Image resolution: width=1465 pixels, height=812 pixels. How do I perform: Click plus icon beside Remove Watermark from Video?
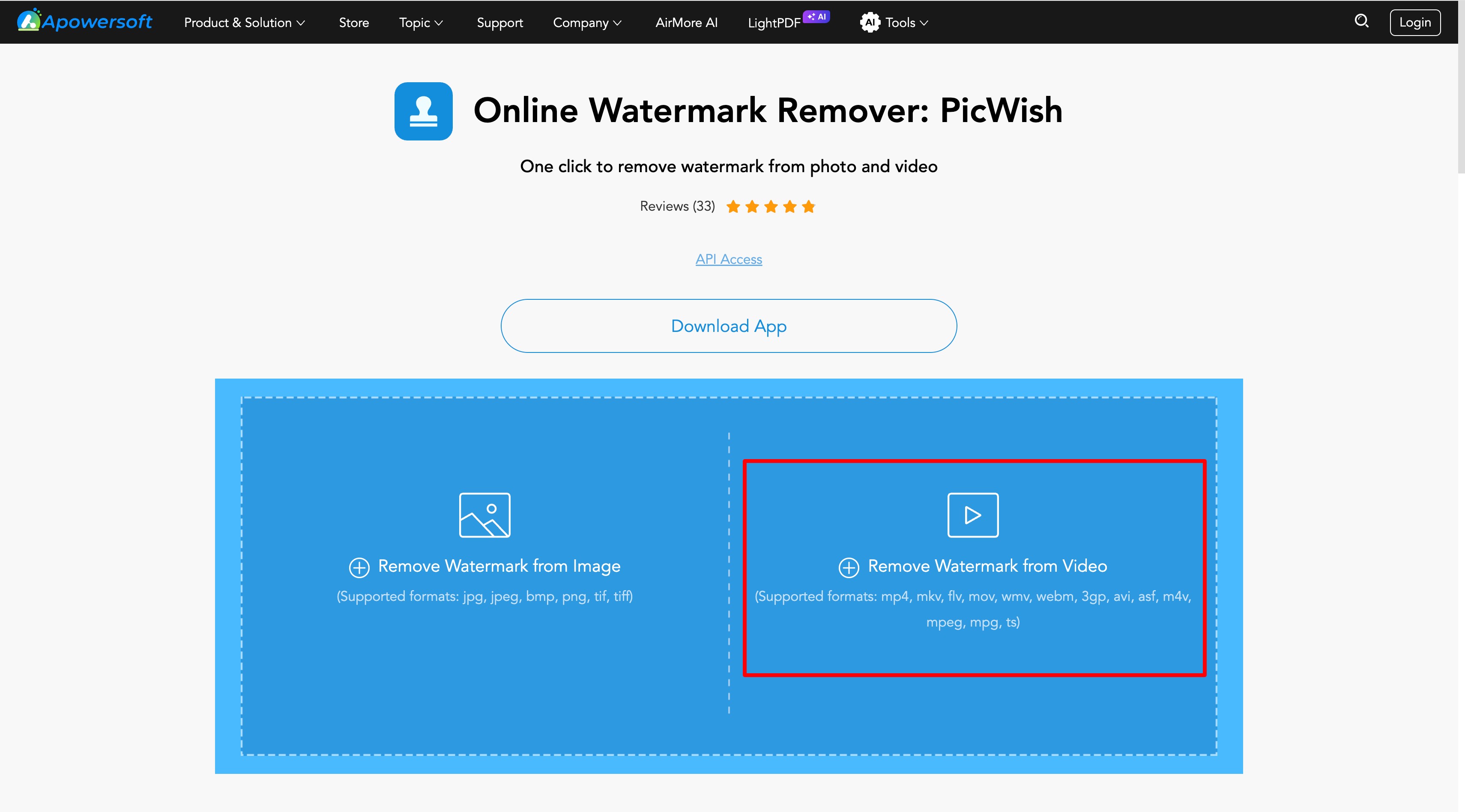[849, 567]
